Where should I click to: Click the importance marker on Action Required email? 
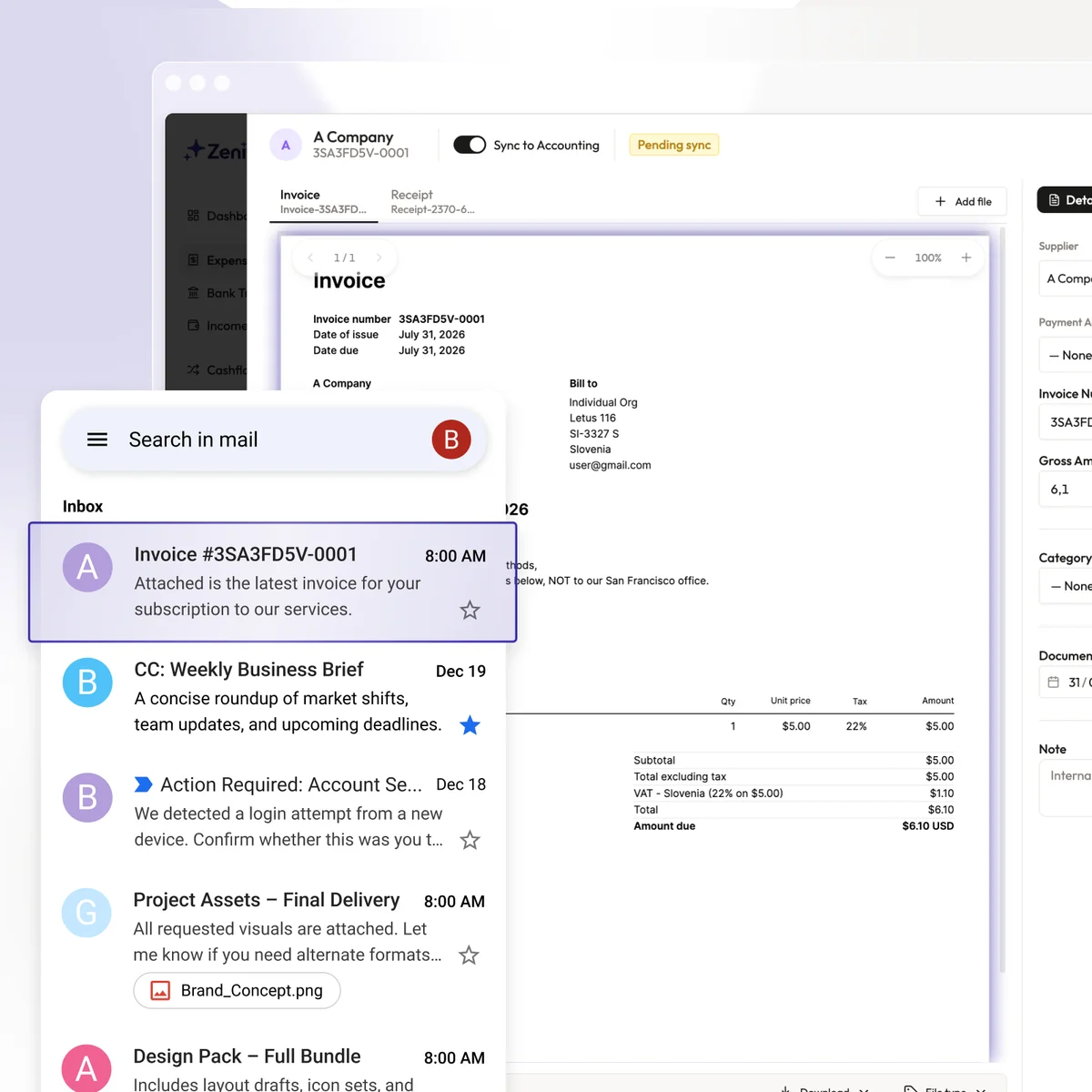click(143, 784)
